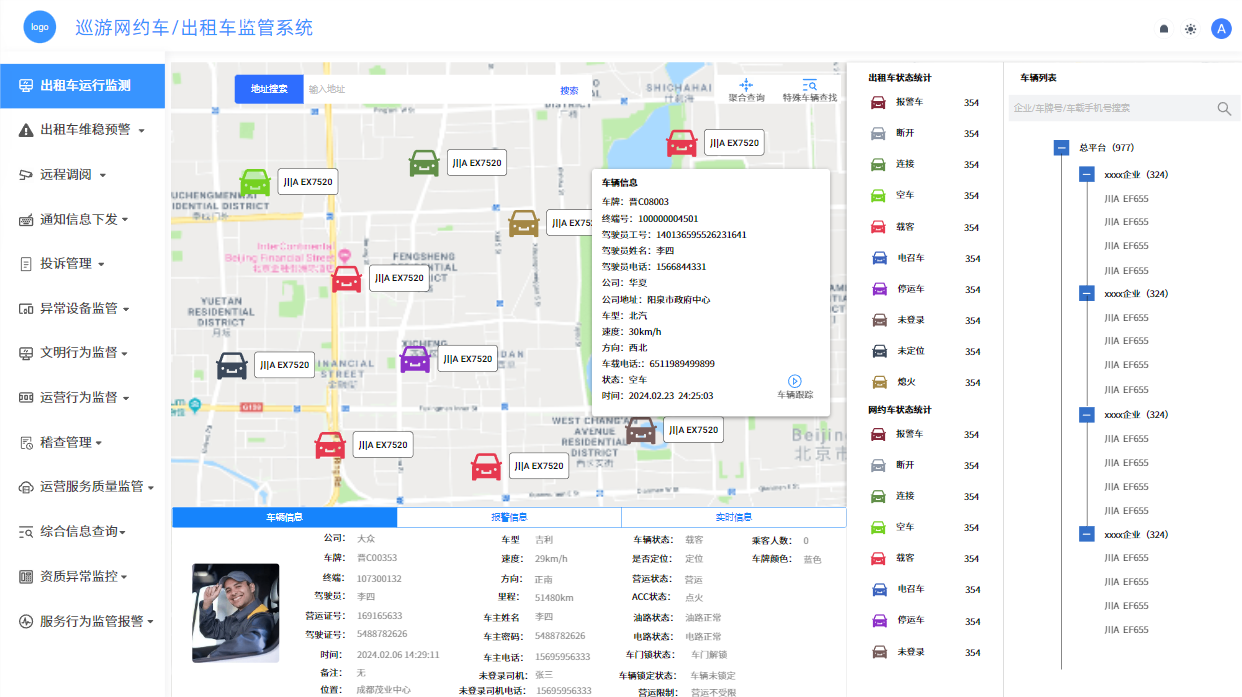1242x697 pixels.
Task: Open the user avatar 'A' menu
Action: point(1220,29)
